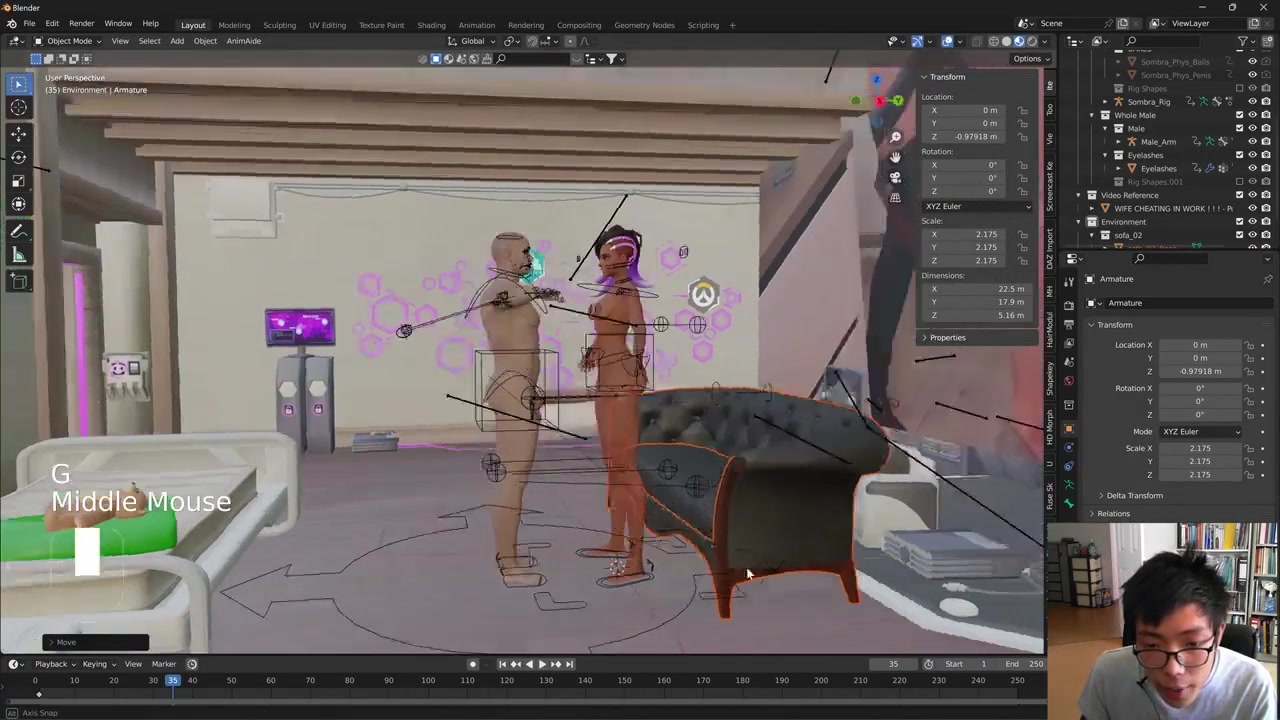Hide the Sombra_Rig object via eye icon
This screenshot has width=1280, height=720.
pyautogui.click(x=1252, y=101)
